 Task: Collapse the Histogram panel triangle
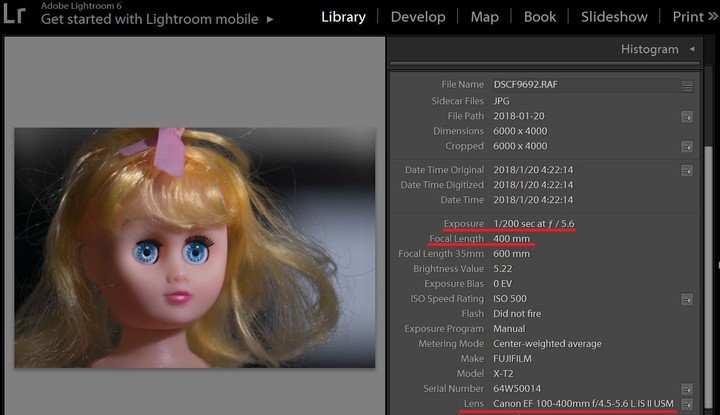[691, 49]
